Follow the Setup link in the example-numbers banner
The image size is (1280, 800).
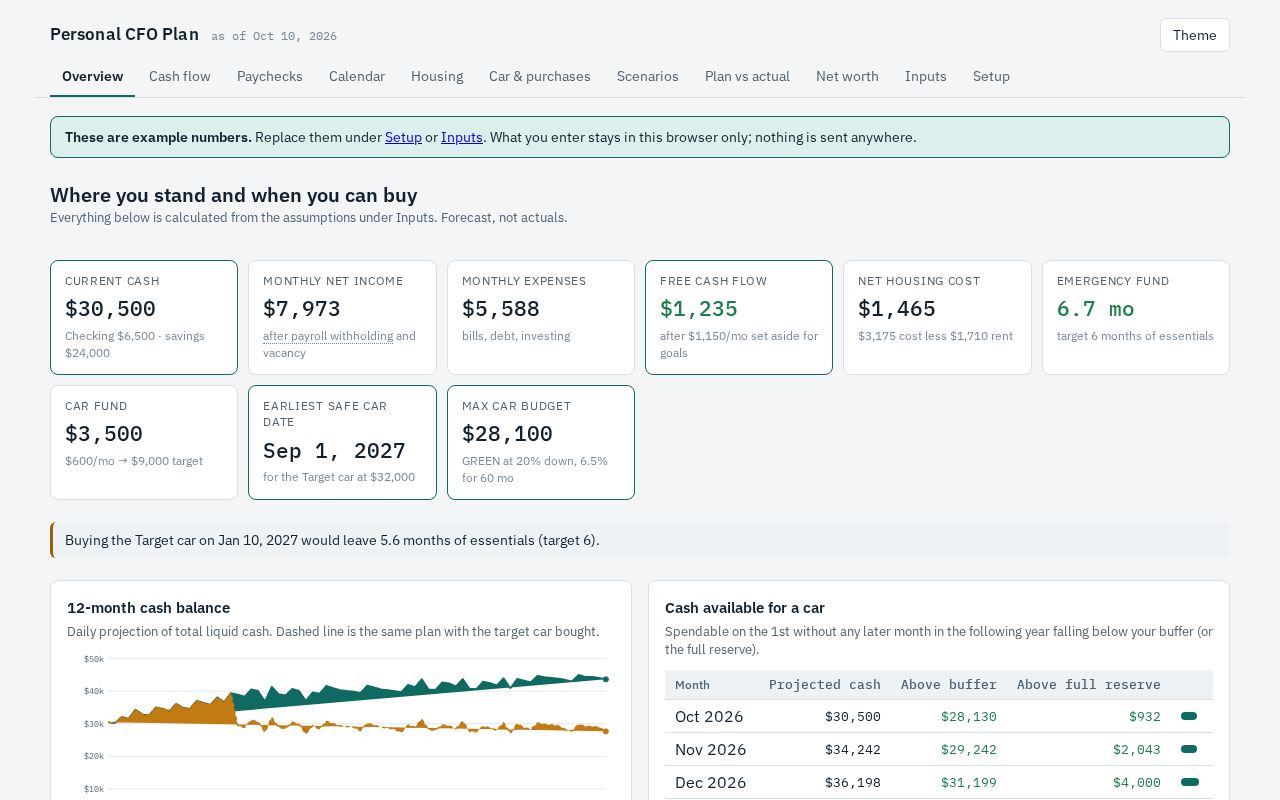click(403, 137)
